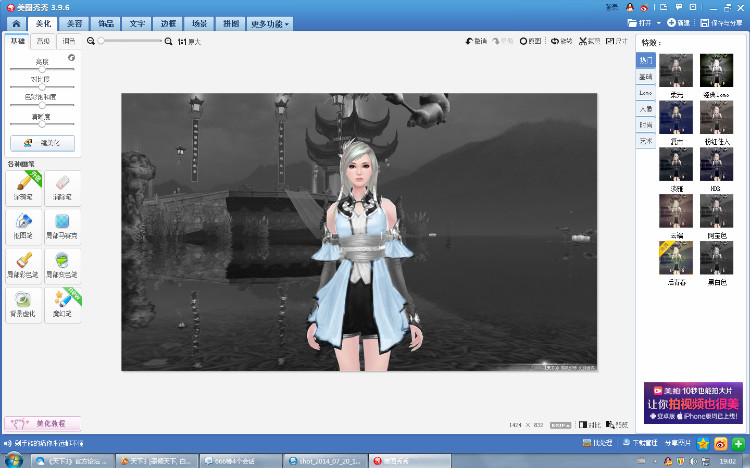Click the zoom in magnifier icon
This screenshot has height=468, width=750.
pyautogui.click(x=168, y=41)
